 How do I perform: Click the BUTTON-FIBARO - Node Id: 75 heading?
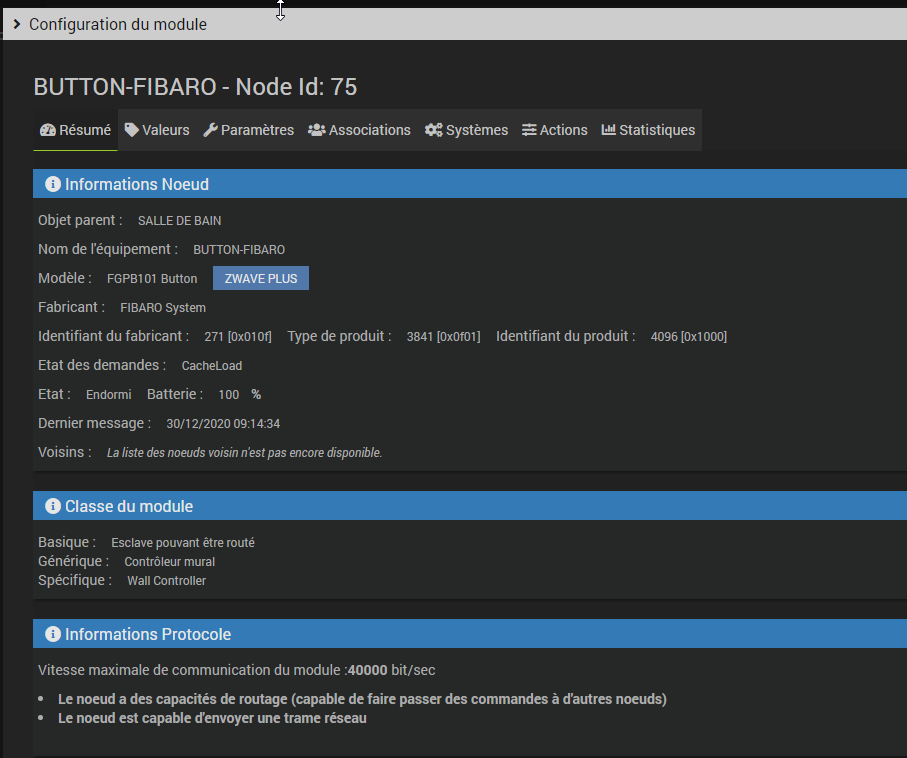[x=196, y=87]
